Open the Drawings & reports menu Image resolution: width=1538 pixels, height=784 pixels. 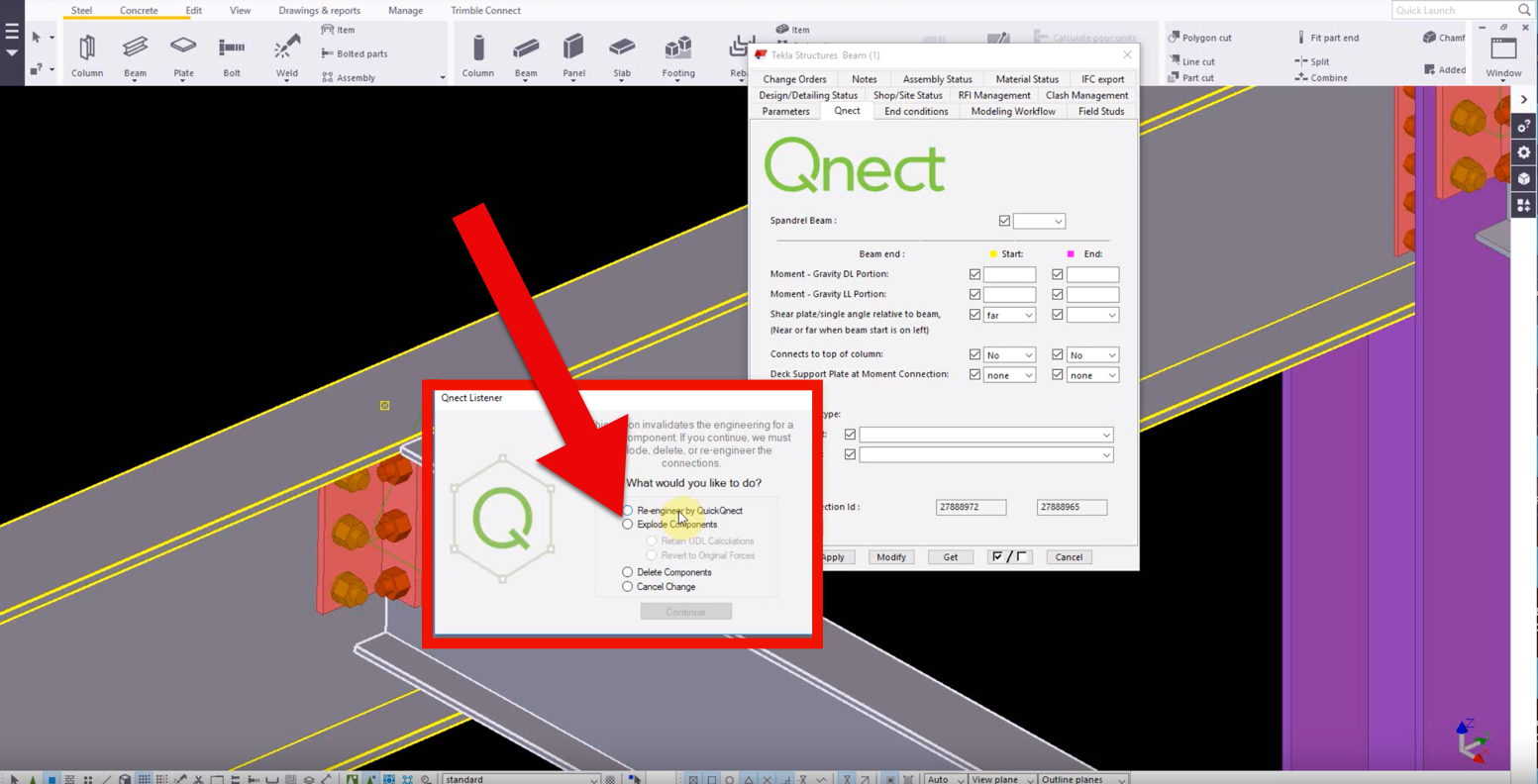click(319, 10)
